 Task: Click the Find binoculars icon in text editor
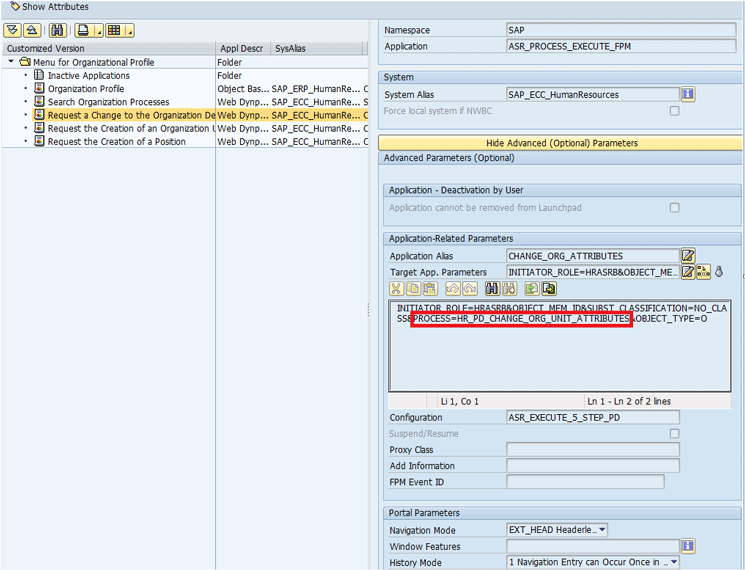pyautogui.click(x=492, y=288)
